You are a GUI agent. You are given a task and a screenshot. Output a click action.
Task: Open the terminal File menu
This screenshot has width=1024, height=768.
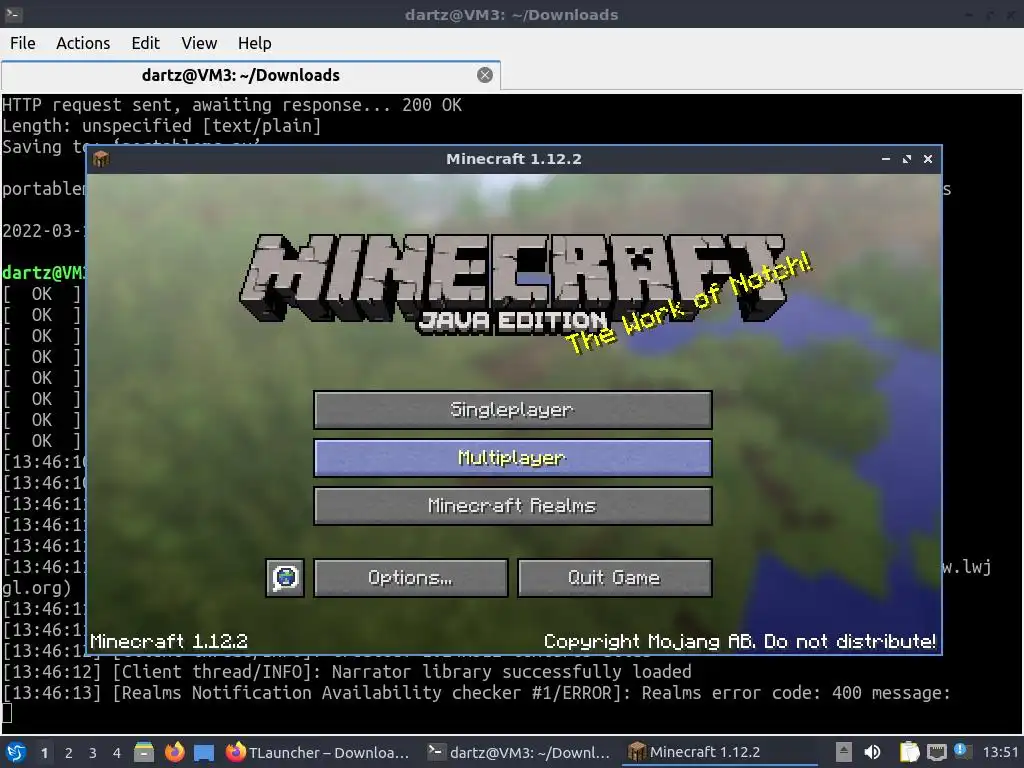click(x=23, y=43)
